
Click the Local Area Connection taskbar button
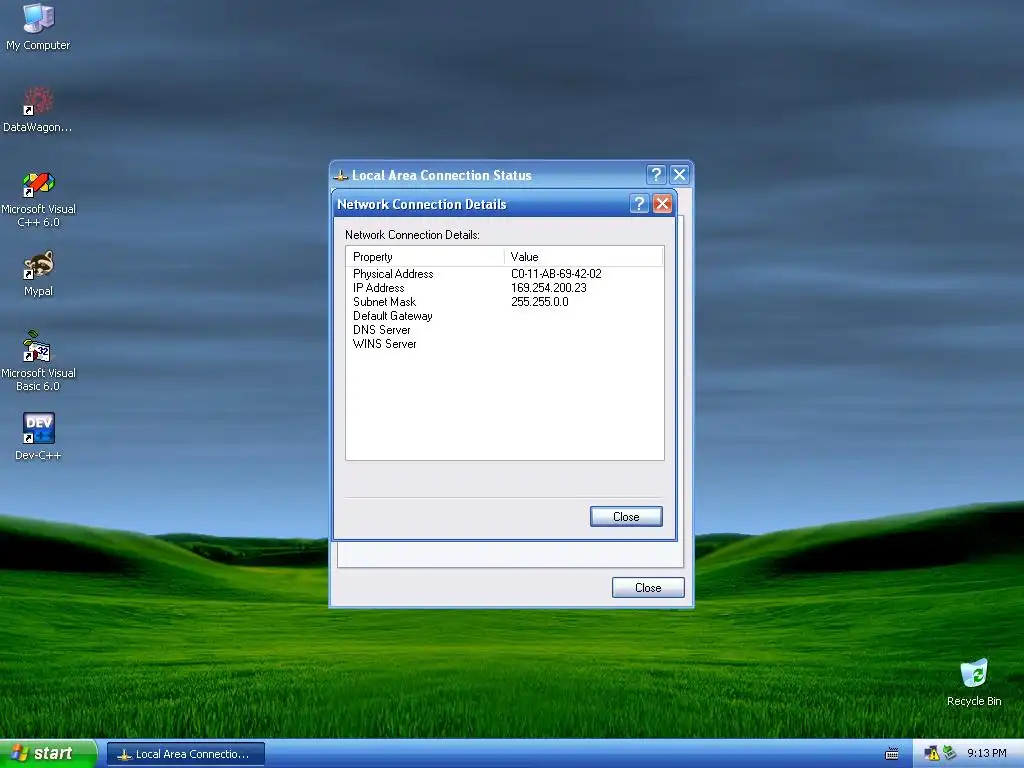click(x=186, y=754)
